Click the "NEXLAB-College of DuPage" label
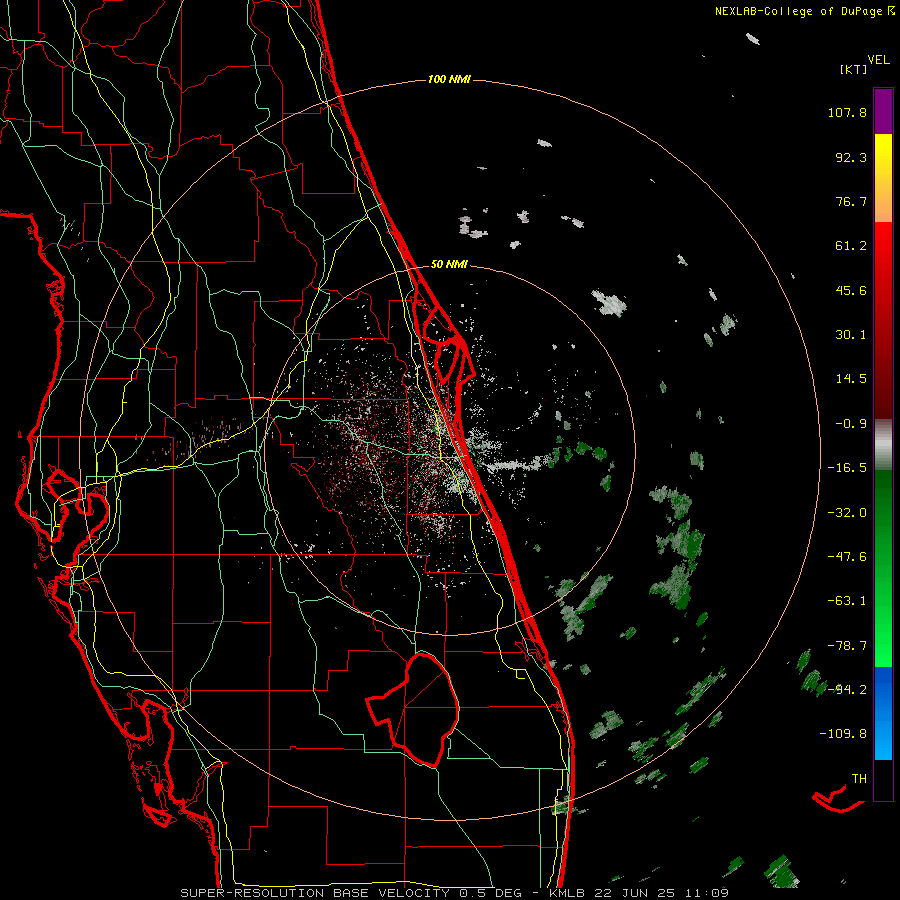This screenshot has height=900, width=900. point(799,11)
